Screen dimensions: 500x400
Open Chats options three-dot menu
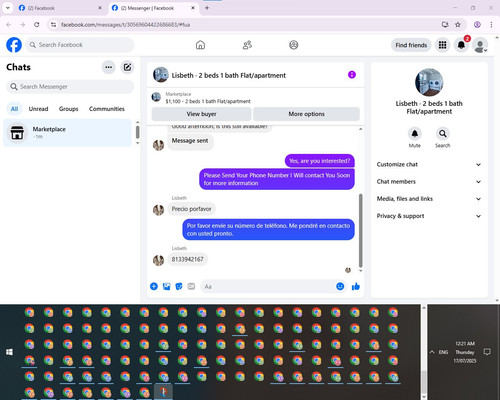coord(108,67)
